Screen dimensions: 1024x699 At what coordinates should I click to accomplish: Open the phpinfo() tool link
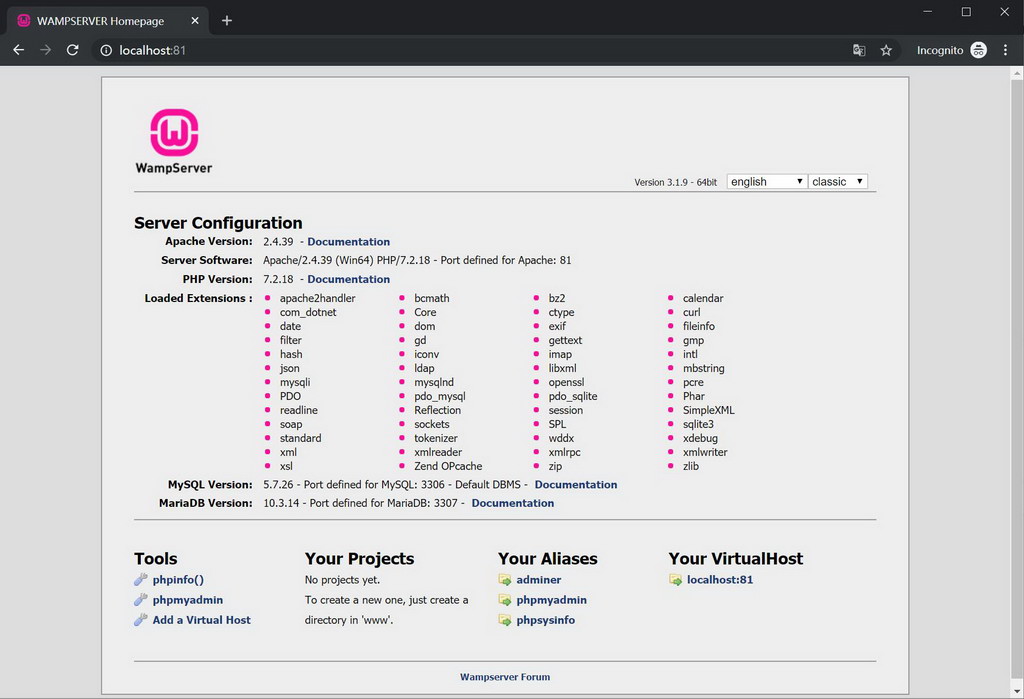(178, 579)
